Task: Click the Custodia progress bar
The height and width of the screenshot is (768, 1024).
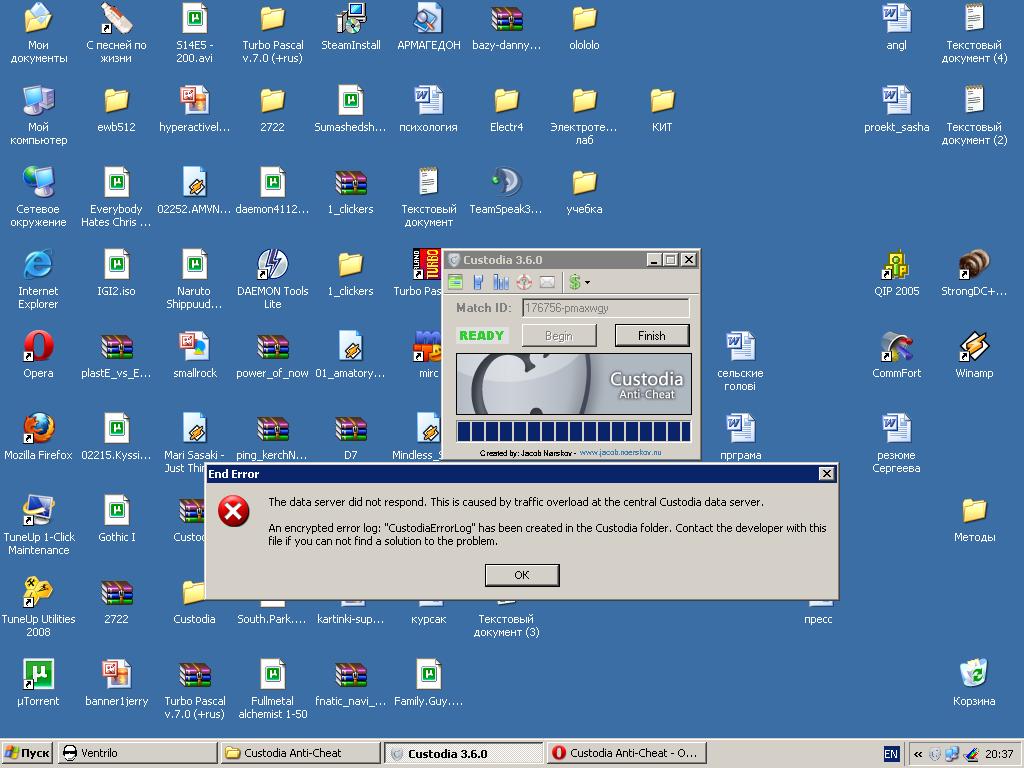Action: [573, 432]
